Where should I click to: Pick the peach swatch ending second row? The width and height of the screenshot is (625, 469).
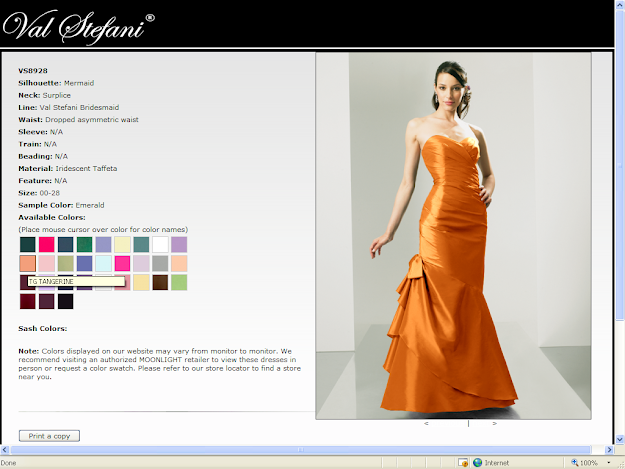[x=179, y=263]
